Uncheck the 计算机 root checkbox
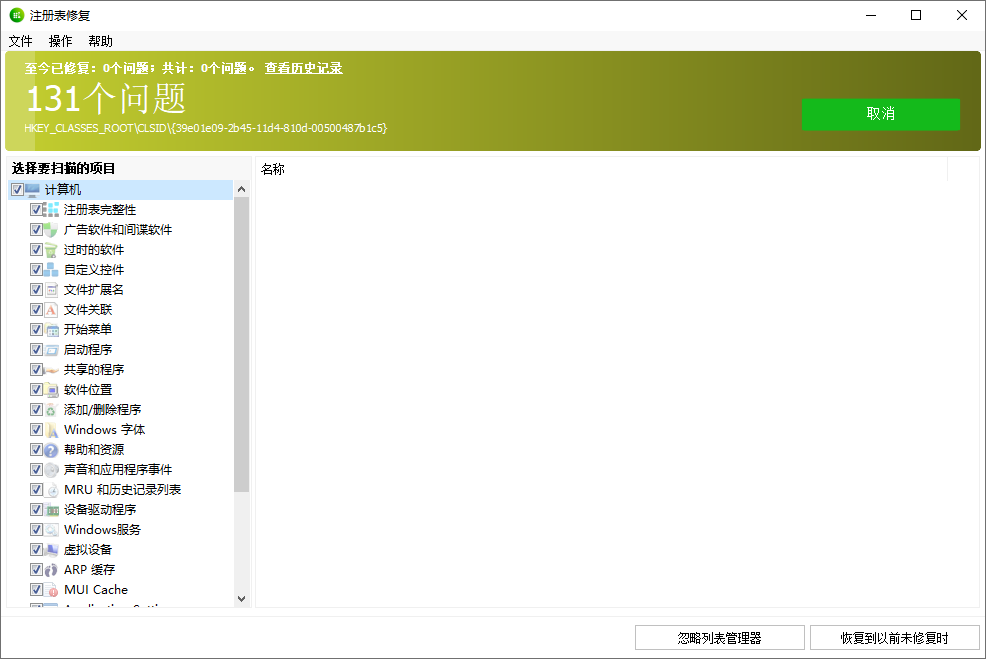The image size is (986, 659). point(17,189)
